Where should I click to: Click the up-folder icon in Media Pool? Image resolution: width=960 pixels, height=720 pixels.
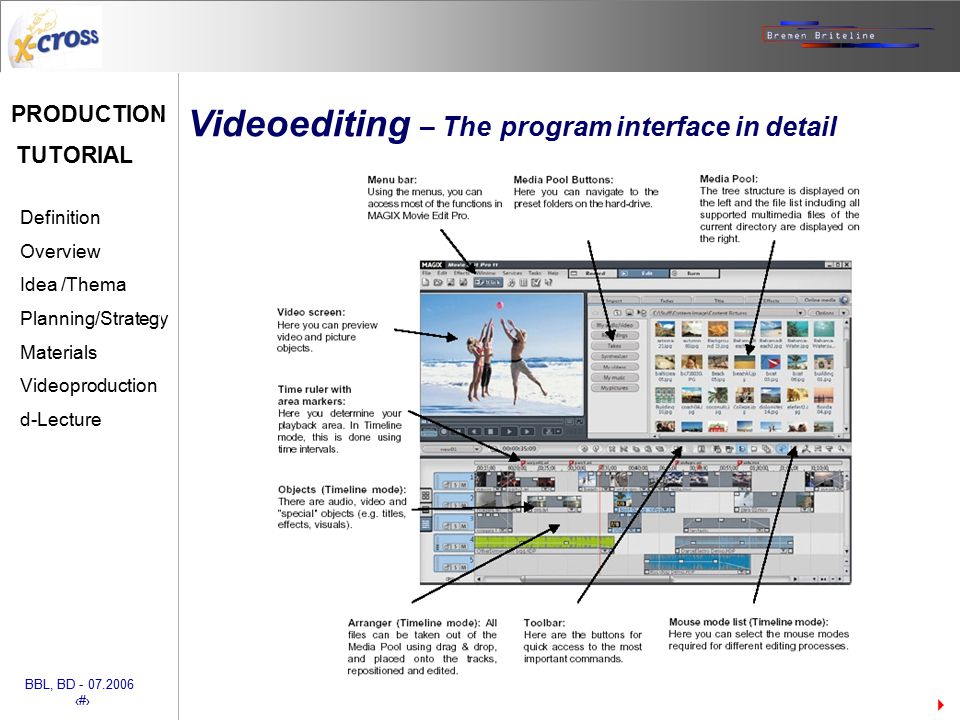click(617, 313)
